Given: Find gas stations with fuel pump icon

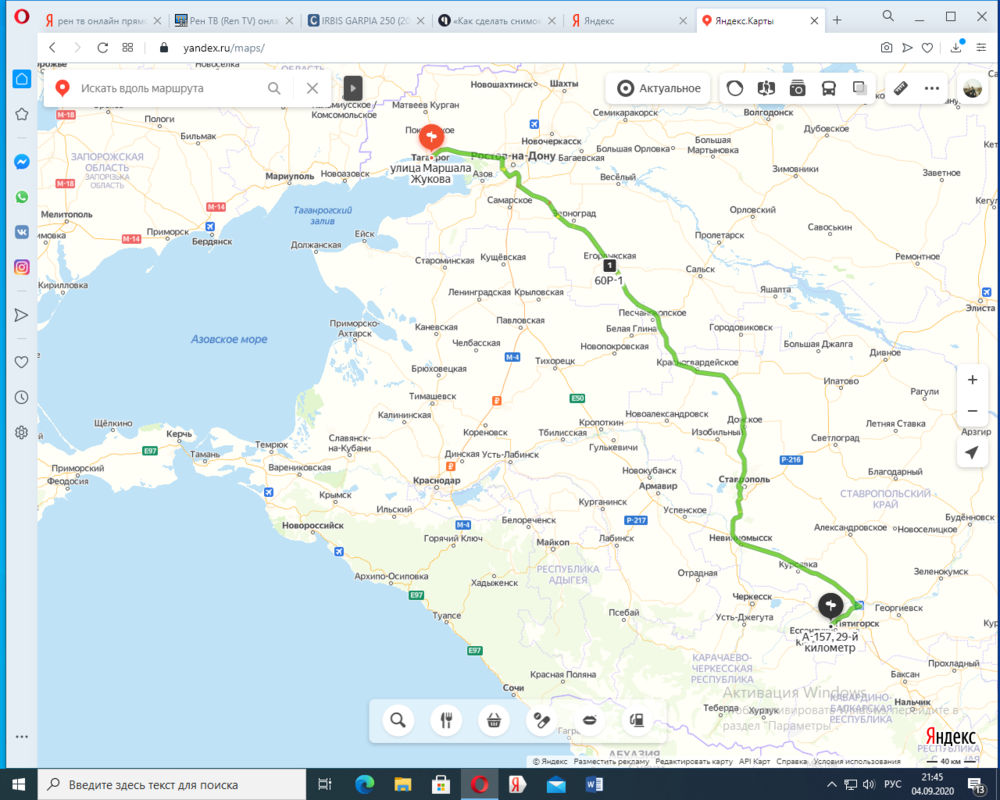Looking at the screenshot, I should (636, 720).
